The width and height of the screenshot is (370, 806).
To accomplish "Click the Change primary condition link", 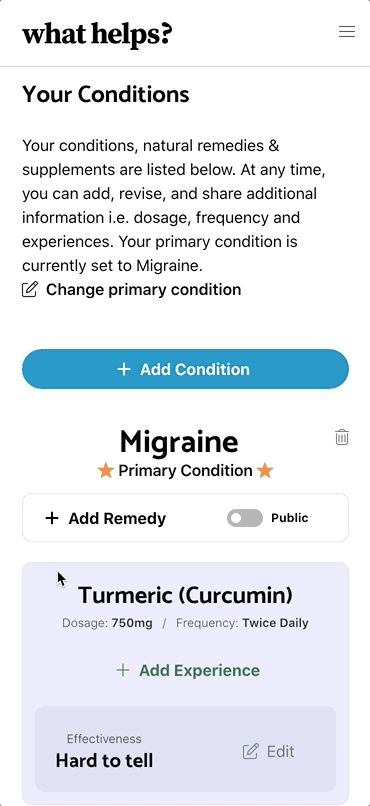I will pos(143,289).
